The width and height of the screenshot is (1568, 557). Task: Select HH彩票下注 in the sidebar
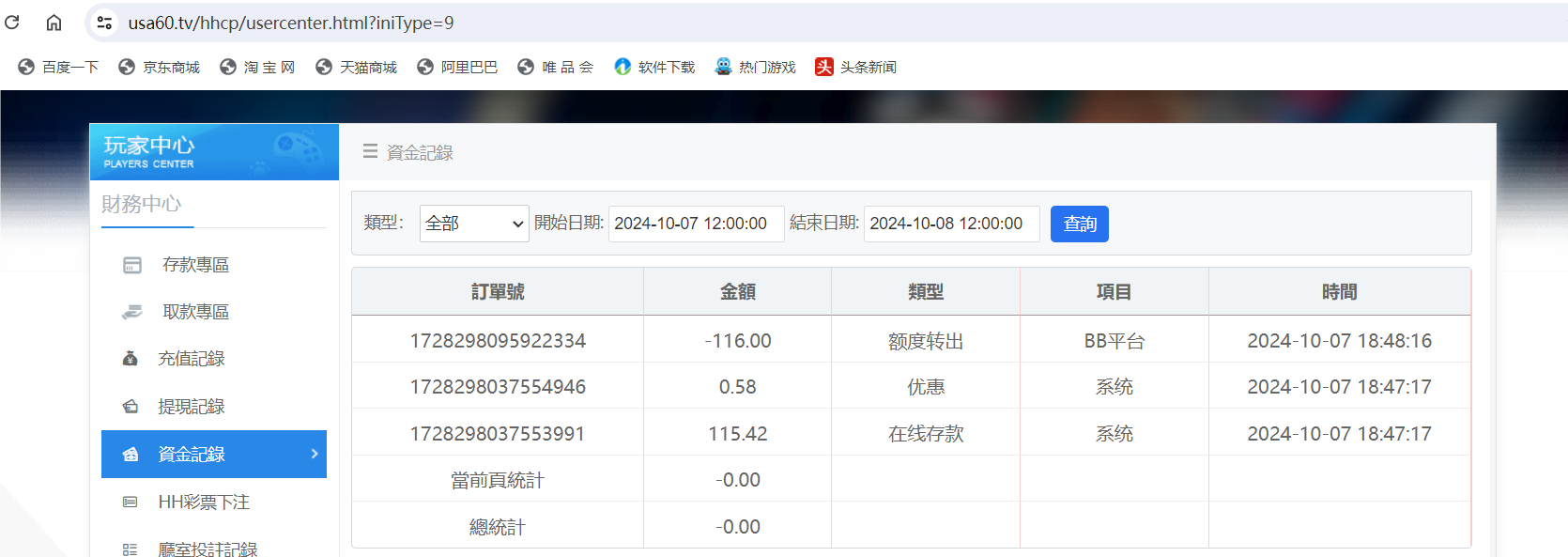204,503
